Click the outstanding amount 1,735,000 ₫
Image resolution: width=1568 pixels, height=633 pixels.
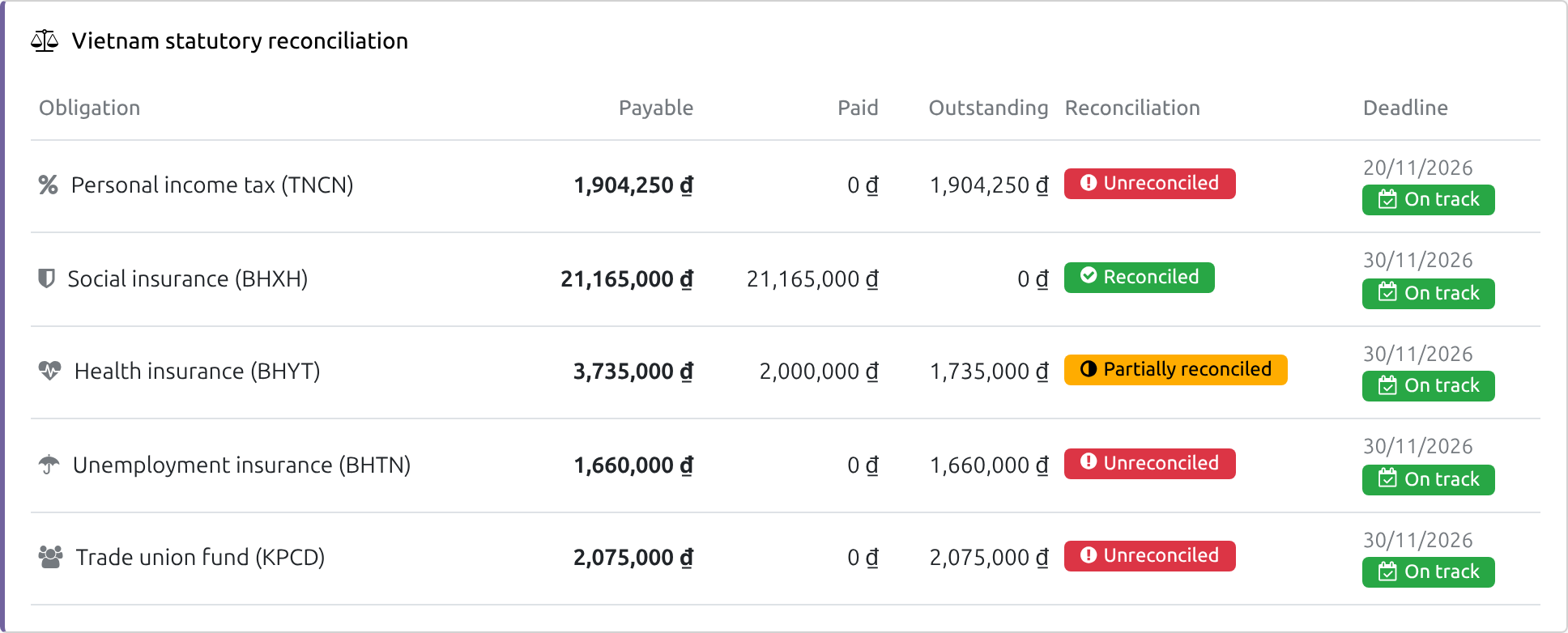tap(989, 372)
